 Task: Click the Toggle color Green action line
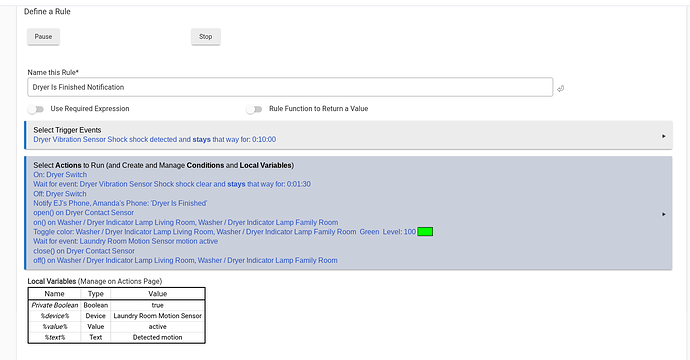(224, 232)
